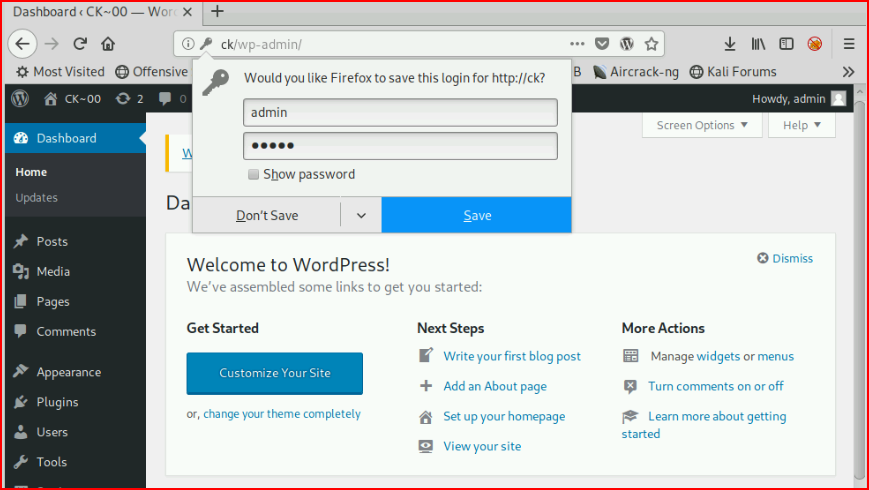Click the widgets link
The image size is (869, 490).
[718, 356]
